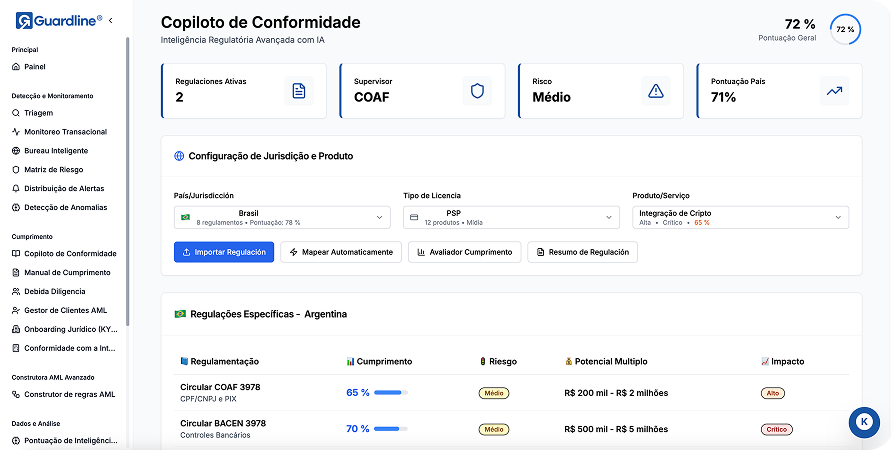Open the Produto/Serviço Integração de Cripto dropdown
894x450 pixels.
(740, 217)
